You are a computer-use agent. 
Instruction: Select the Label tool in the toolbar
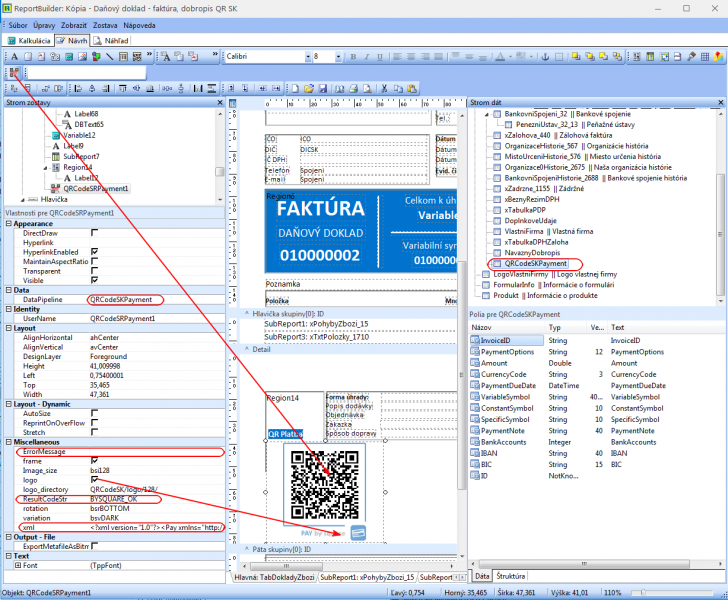15,56
